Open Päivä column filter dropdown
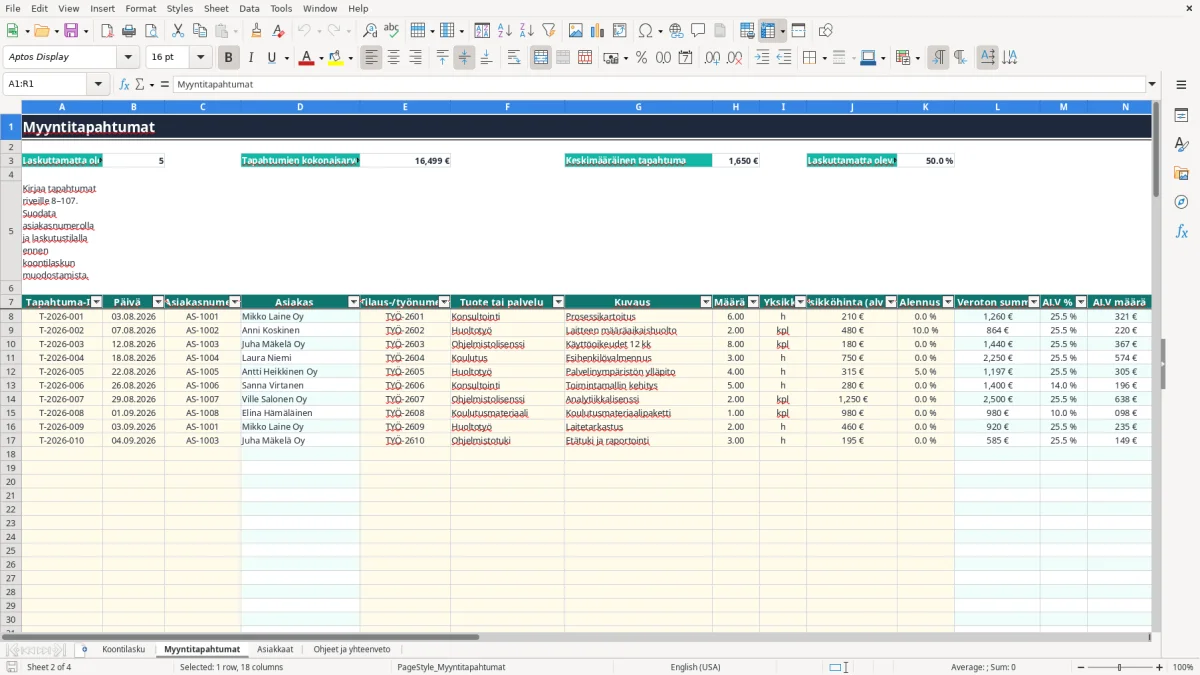 click(158, 302)
